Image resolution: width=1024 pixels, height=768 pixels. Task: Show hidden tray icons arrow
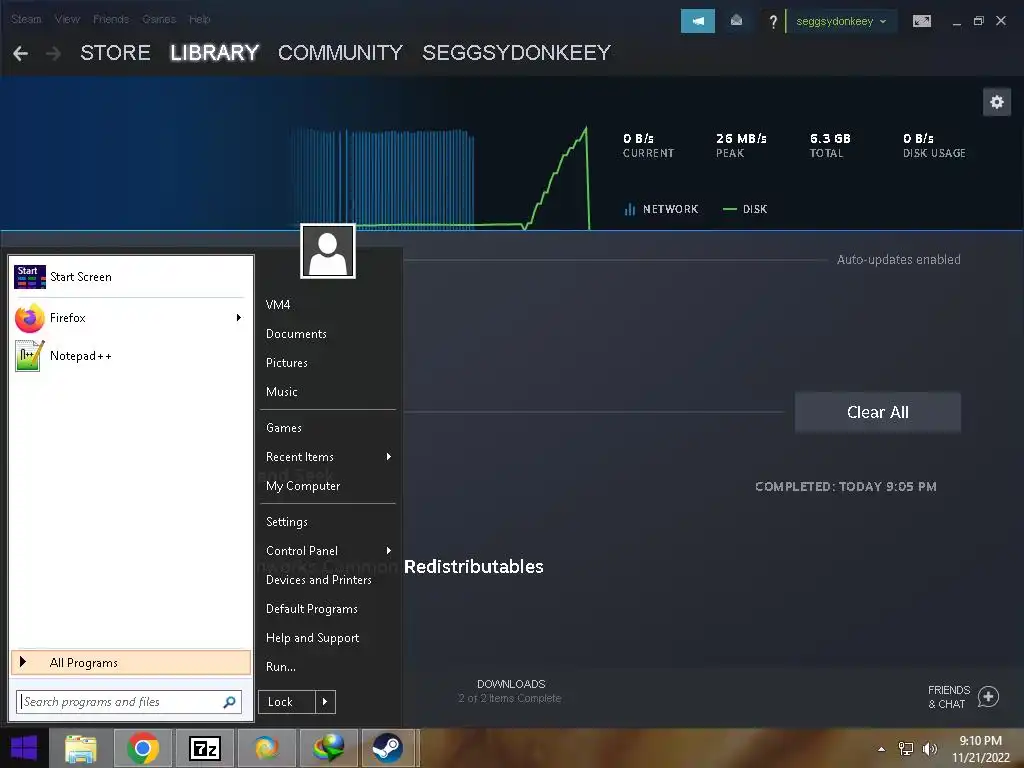coord(882,750)
